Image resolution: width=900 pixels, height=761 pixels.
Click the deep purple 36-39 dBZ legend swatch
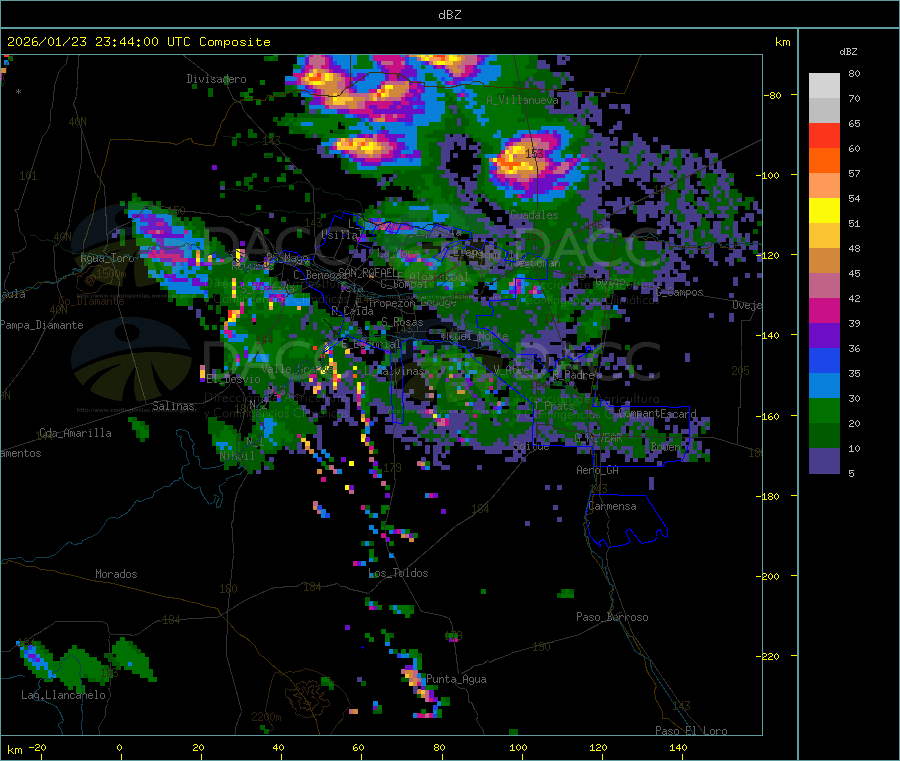824,336
